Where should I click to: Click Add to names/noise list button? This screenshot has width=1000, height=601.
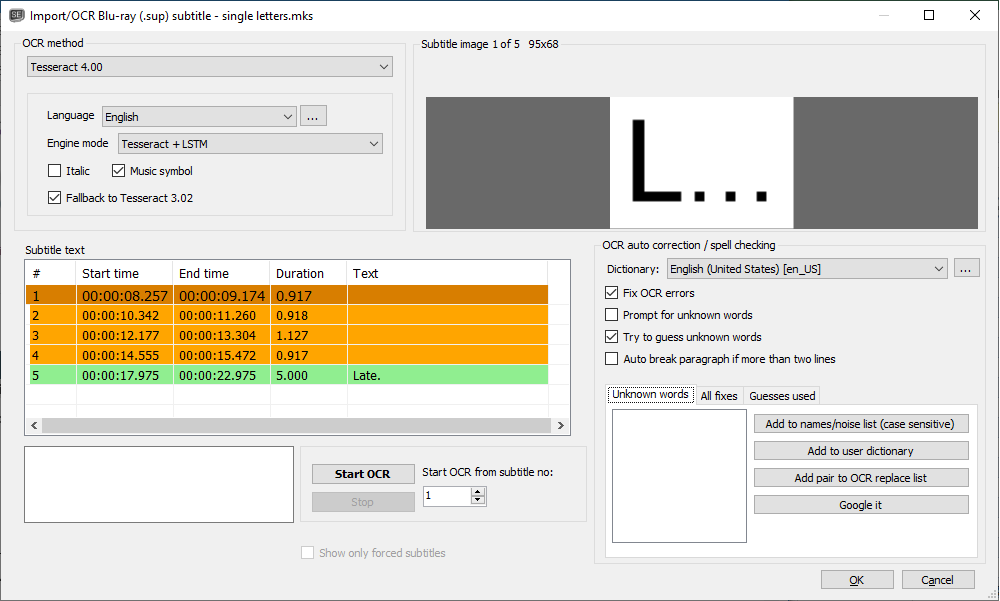(x=861, y=424)
